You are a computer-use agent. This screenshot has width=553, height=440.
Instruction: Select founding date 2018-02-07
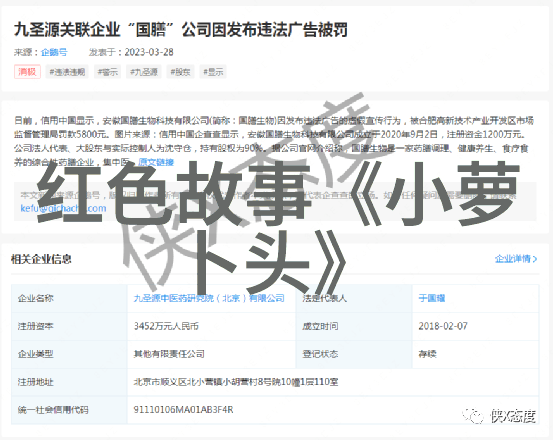pos(443,326)
